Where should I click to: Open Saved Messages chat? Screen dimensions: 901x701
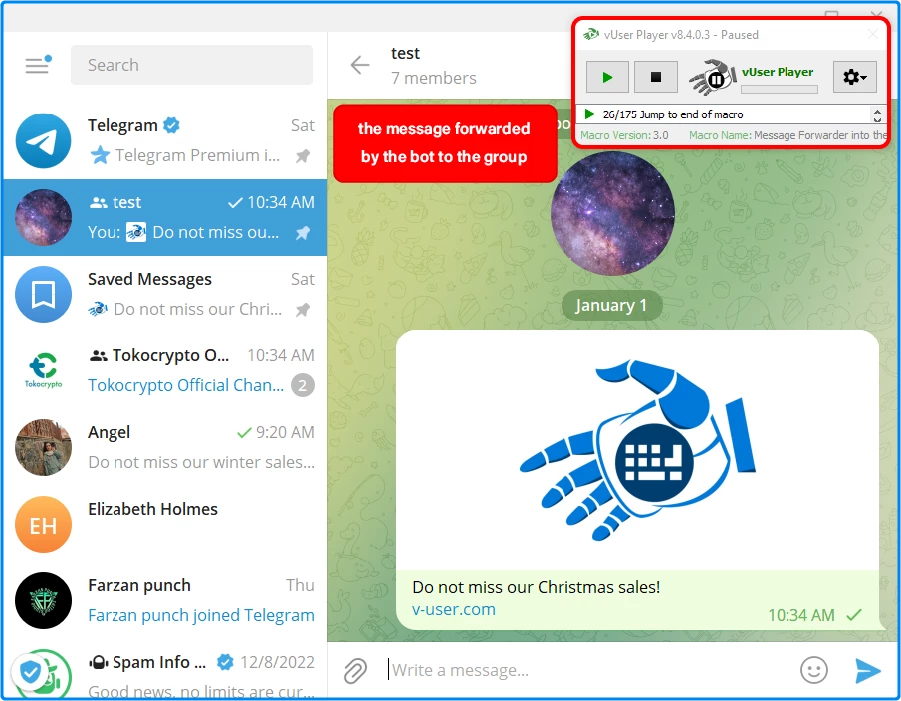(165, 294)
